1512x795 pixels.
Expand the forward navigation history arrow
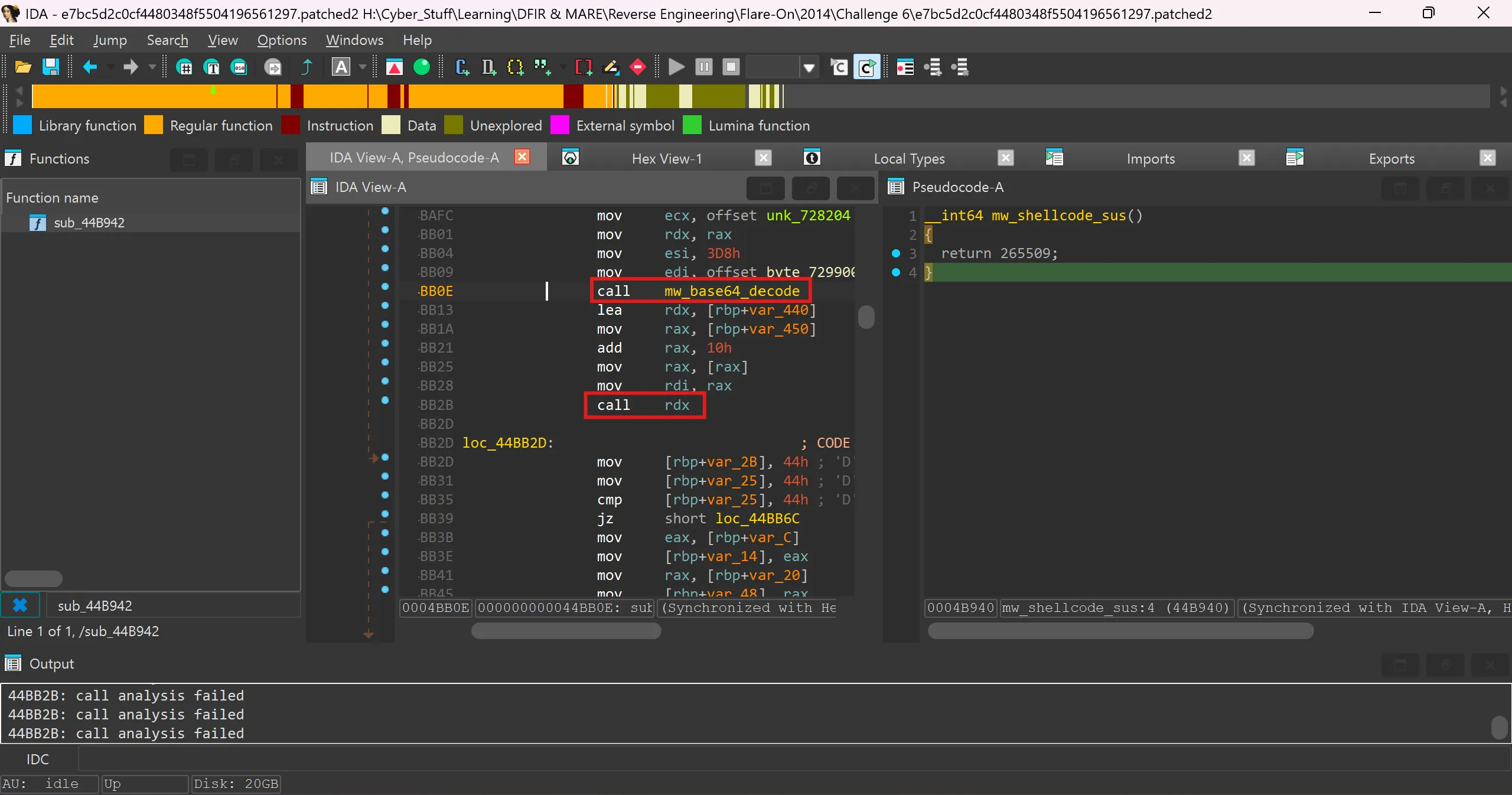pyautogui.click(x=152, y=67)
